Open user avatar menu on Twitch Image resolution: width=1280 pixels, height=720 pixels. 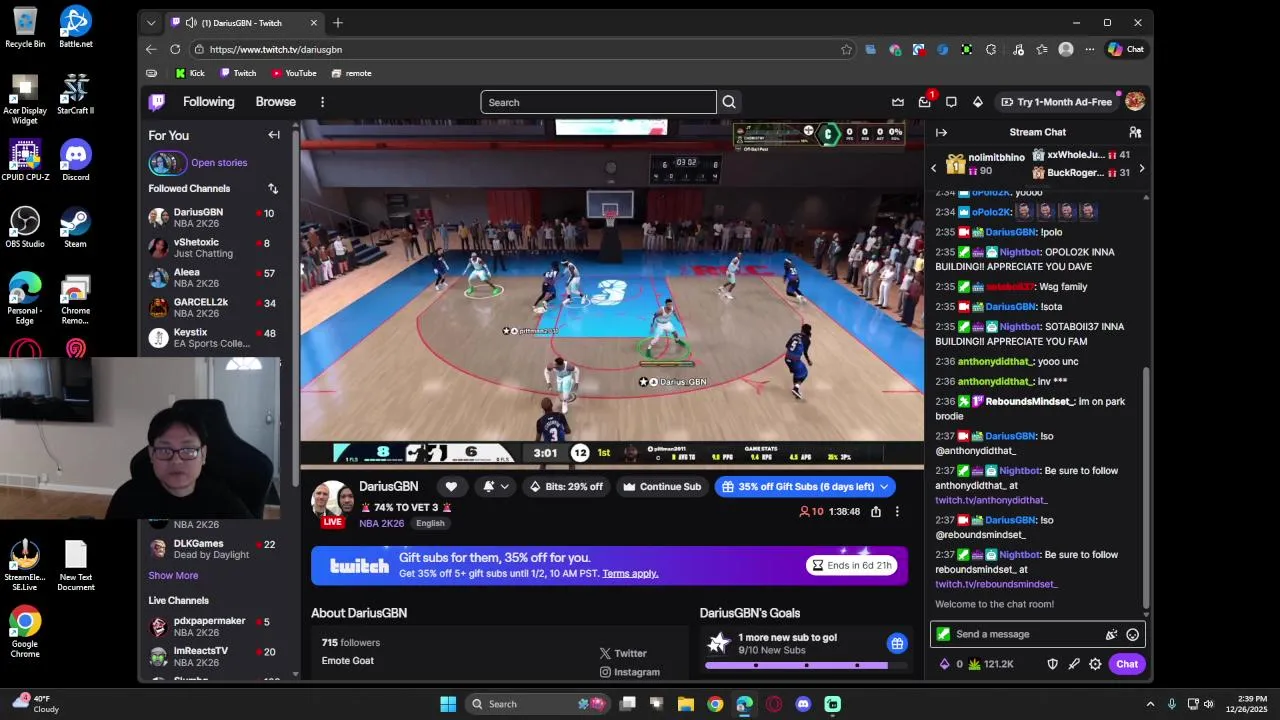(1135, 101)
